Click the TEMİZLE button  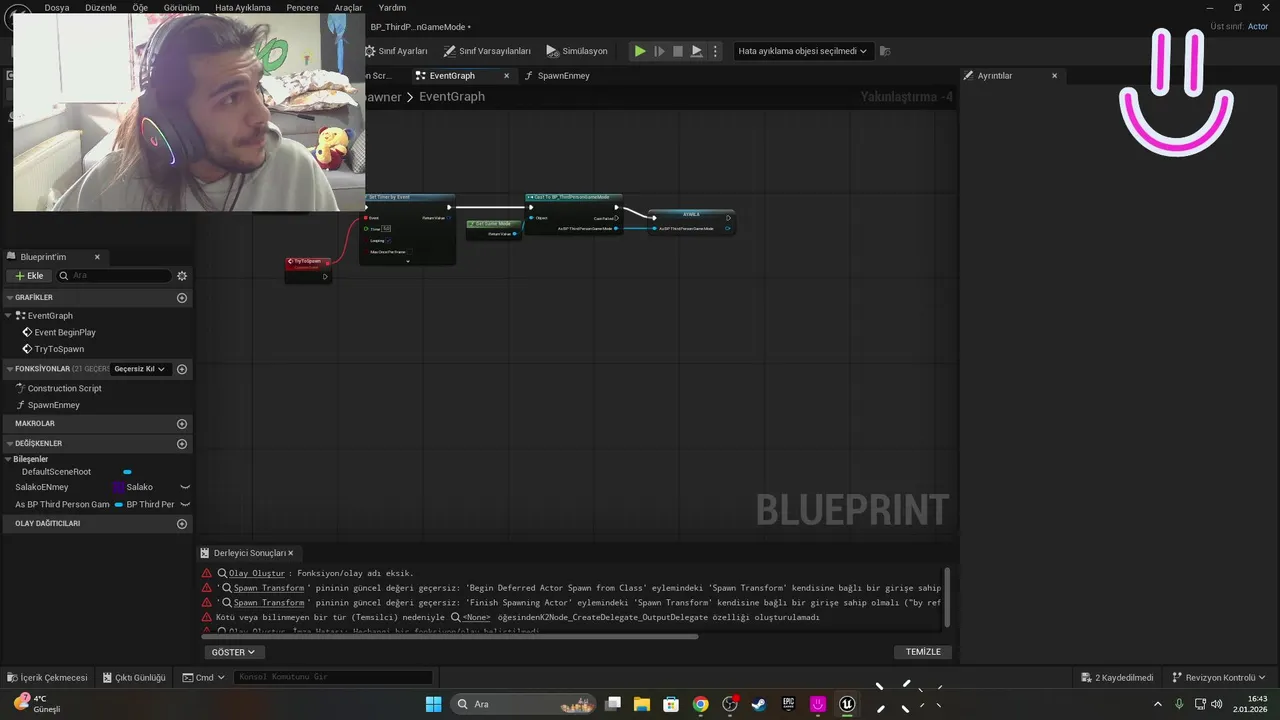(923, 652)
